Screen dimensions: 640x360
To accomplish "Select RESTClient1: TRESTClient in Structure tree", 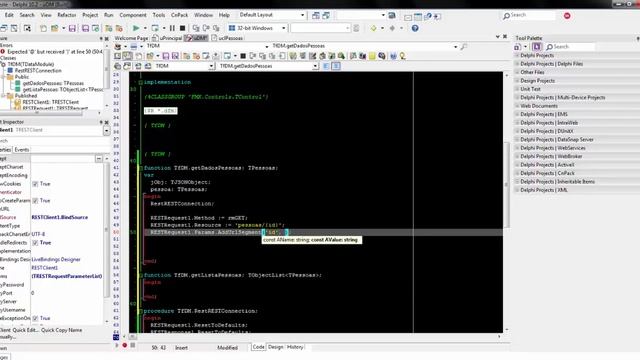I will pos(51,102).
